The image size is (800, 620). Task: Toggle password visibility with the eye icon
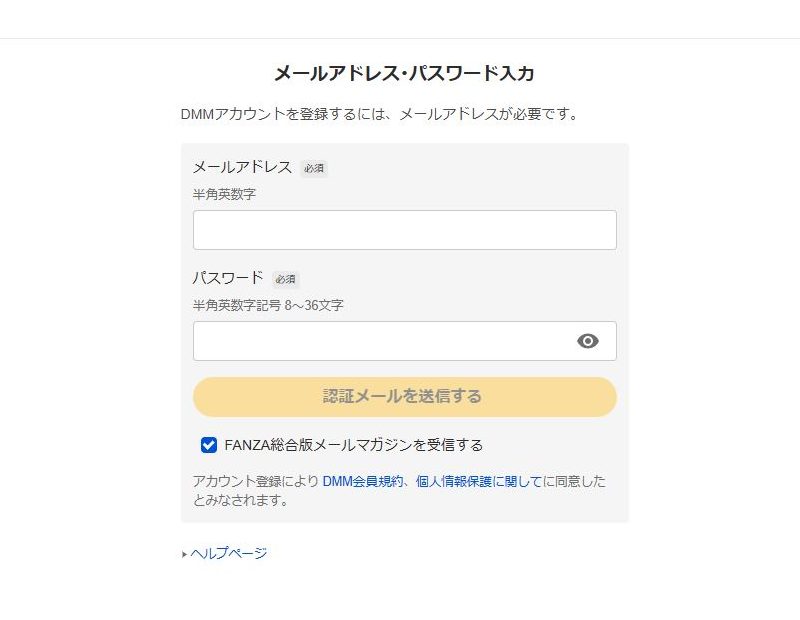click(x=588, y=341)
